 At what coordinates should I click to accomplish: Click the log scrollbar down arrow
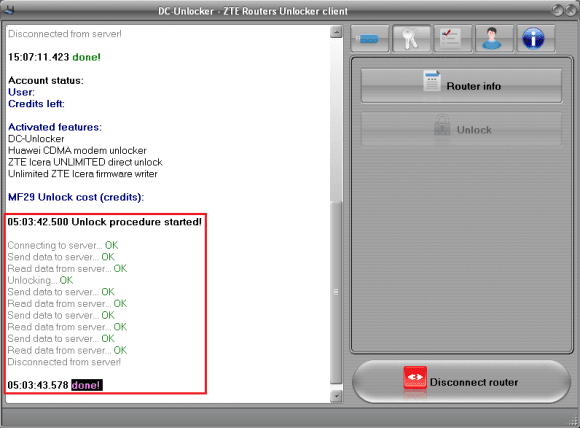click(x=336, y=396)
